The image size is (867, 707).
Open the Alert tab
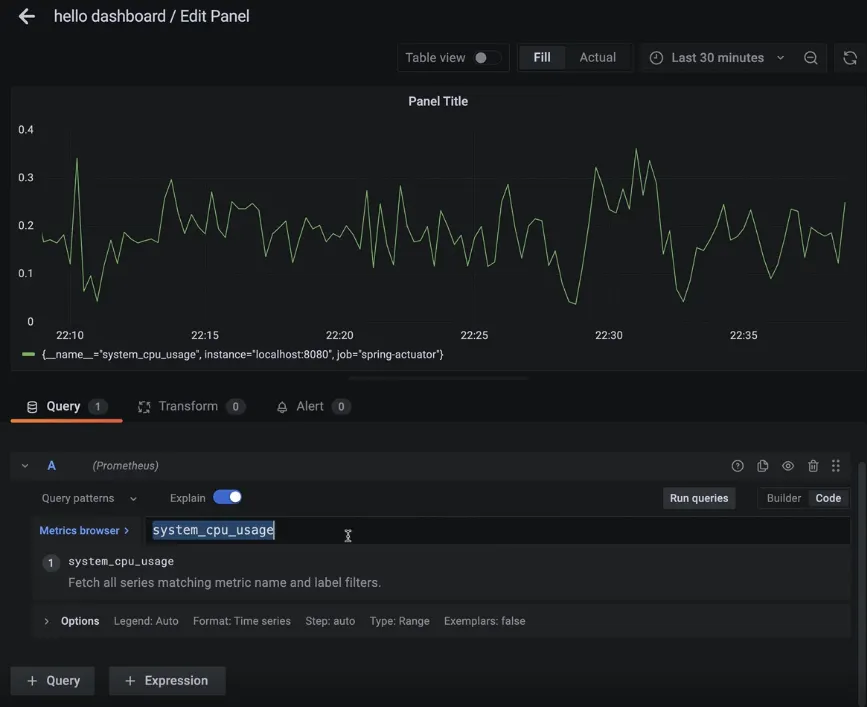pos(310,406)
